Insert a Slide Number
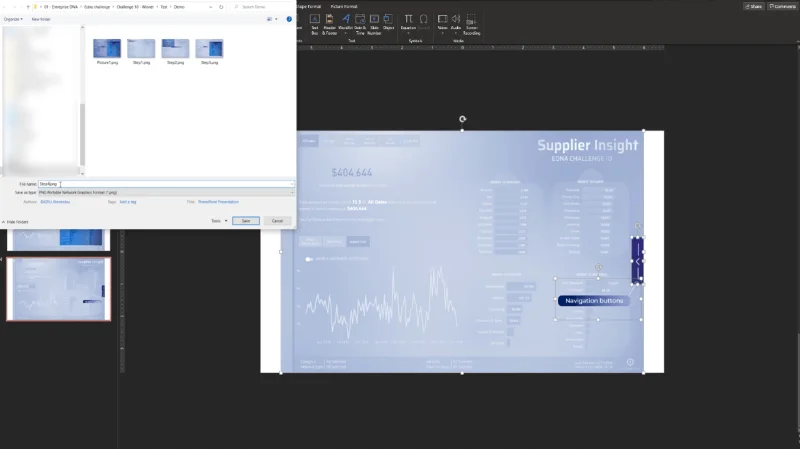This screenshot has width=800, height=449. point(374,24)
